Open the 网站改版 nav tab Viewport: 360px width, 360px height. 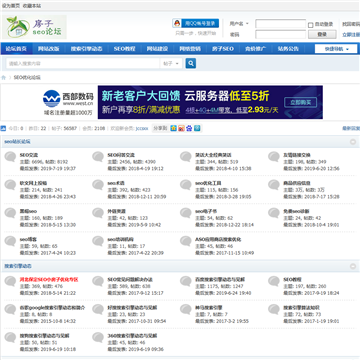tap(48, 49)
